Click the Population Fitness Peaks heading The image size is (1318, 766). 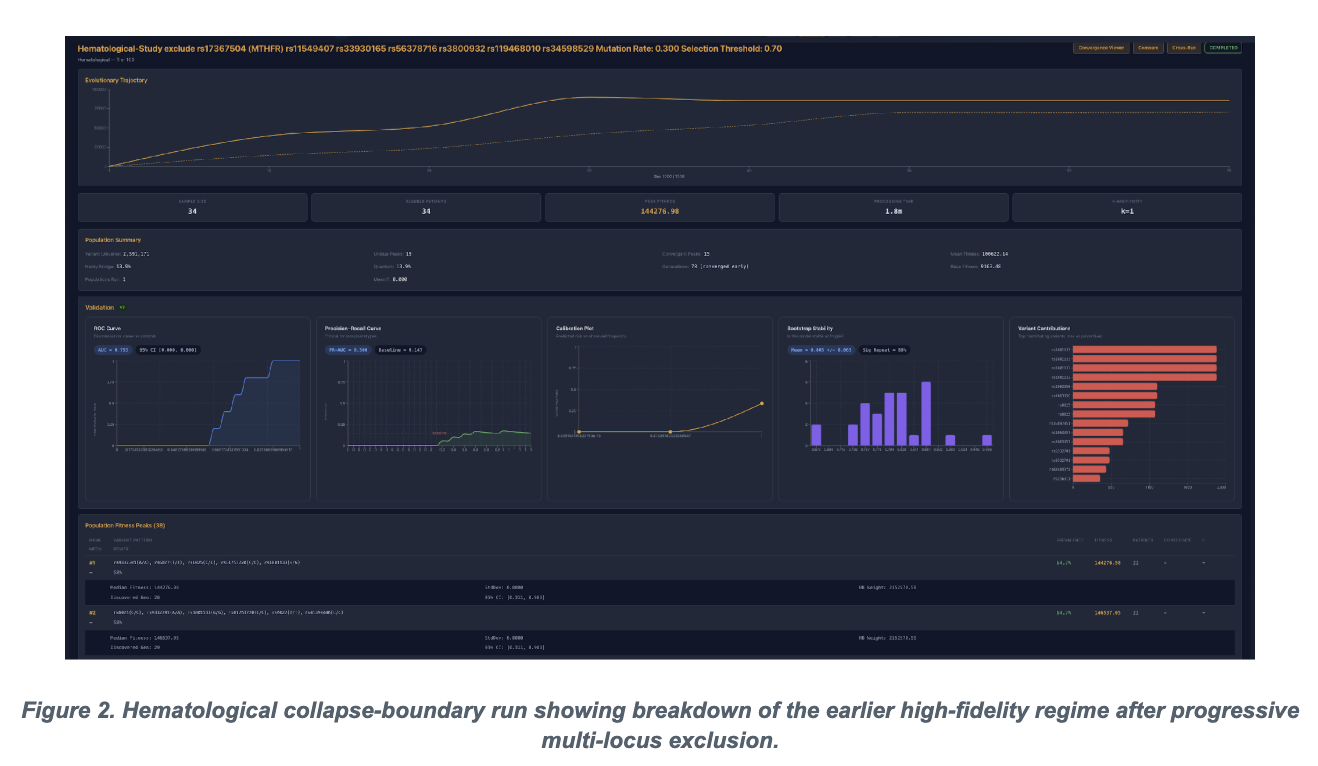point(125,524)
